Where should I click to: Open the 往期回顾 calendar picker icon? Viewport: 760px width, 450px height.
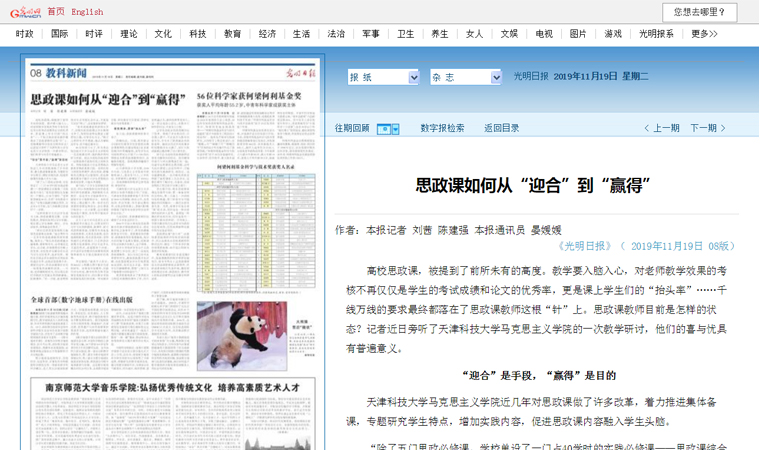point(388,128)
